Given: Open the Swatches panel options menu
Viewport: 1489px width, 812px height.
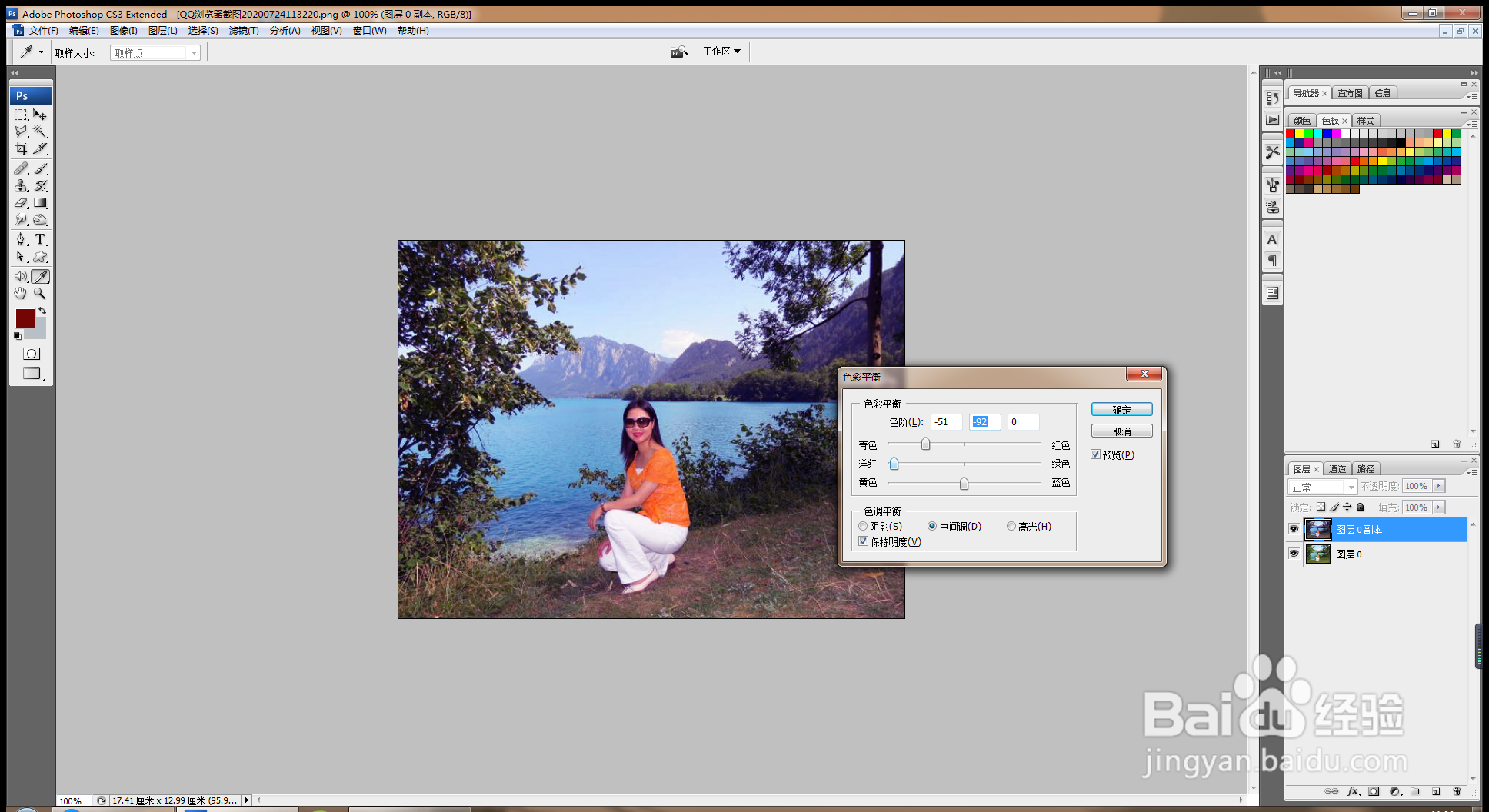Looking at the screenshot, I should [x=1472, y=124].
